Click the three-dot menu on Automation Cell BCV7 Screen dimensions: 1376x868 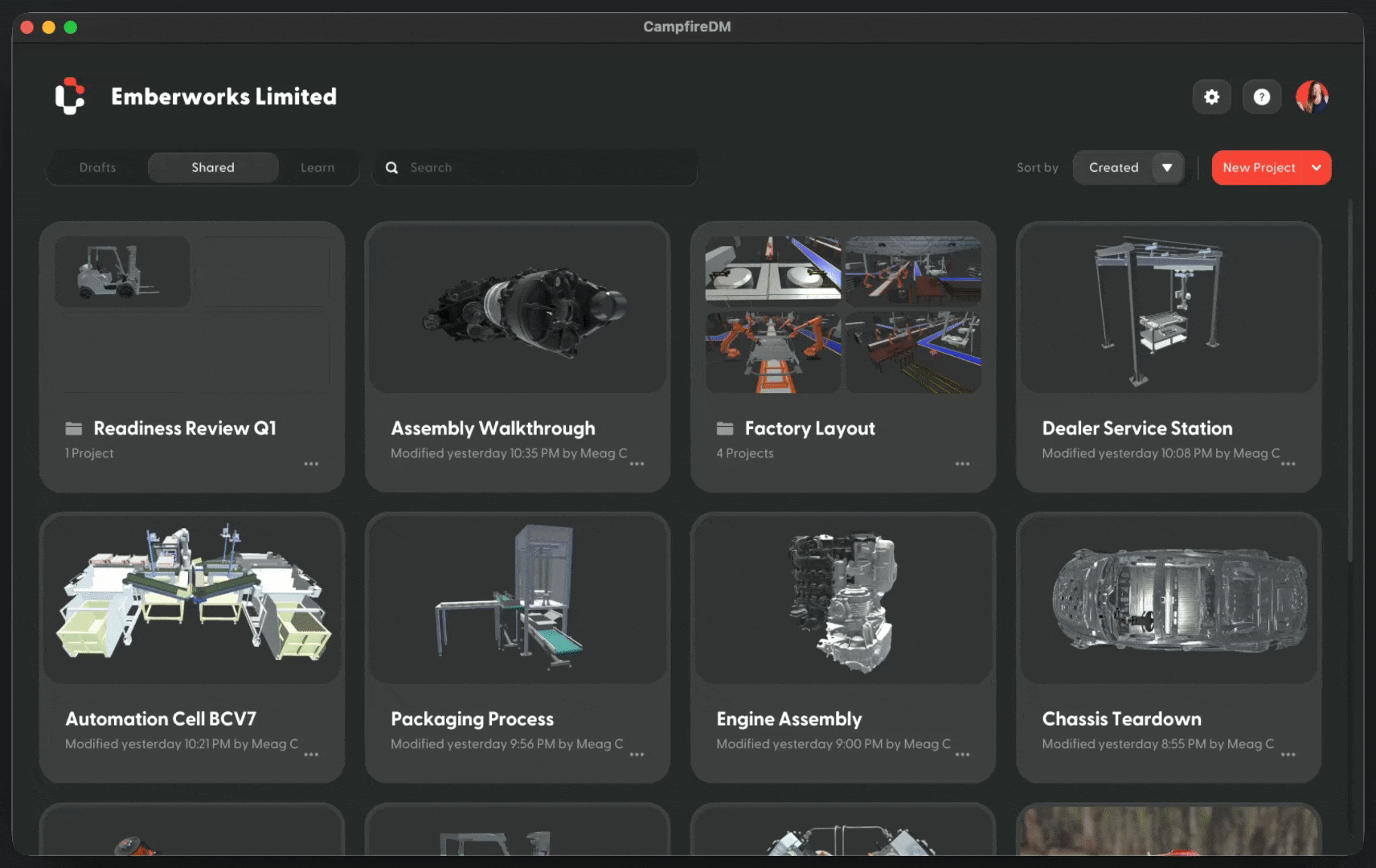[311, 755]
